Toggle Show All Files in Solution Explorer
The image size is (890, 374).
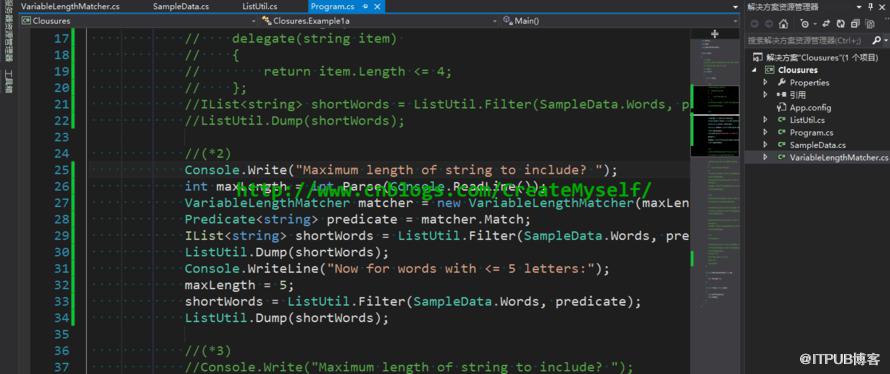click(870, 24)
